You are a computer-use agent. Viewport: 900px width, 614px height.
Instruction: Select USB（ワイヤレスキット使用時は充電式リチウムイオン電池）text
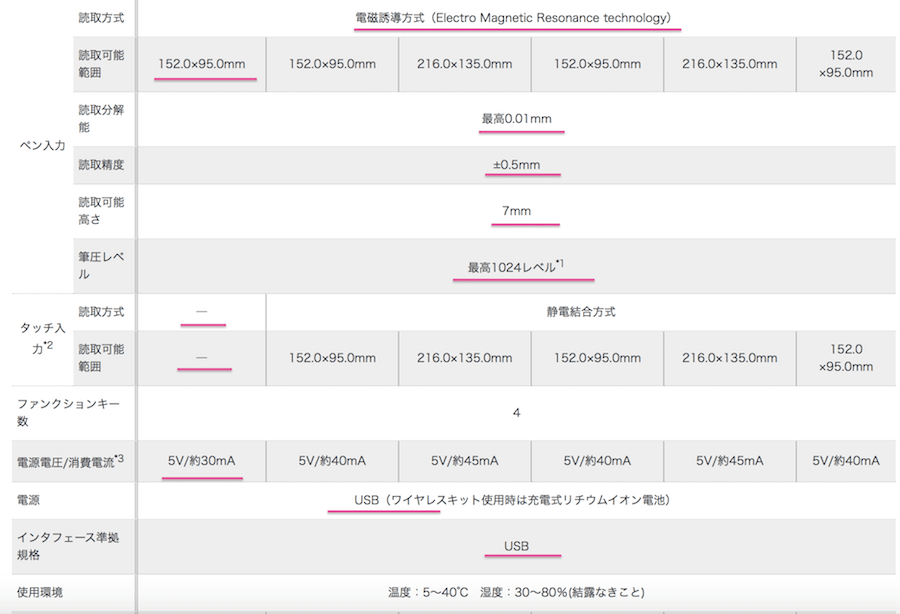point(512,500)
